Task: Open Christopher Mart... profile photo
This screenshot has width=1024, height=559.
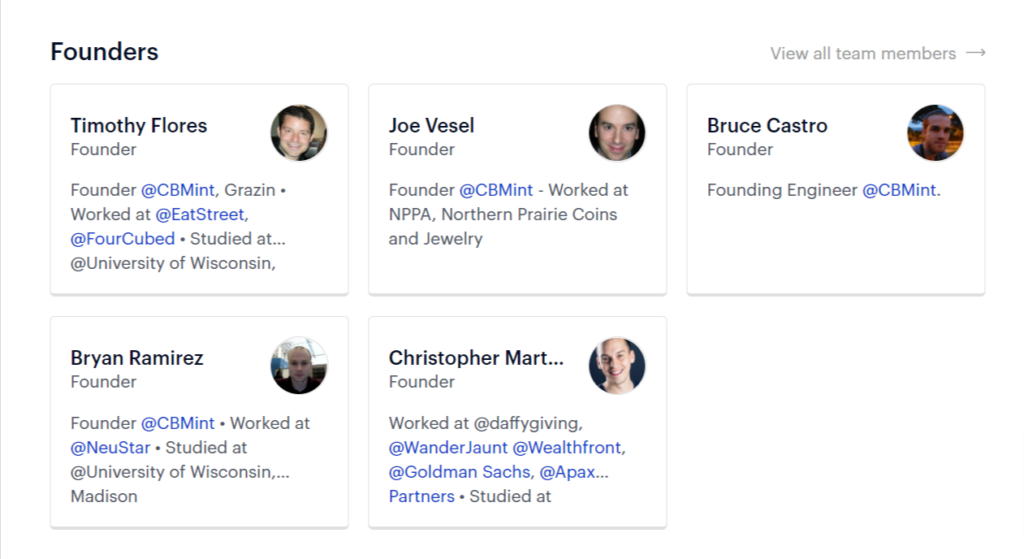Action: [617, 366]
